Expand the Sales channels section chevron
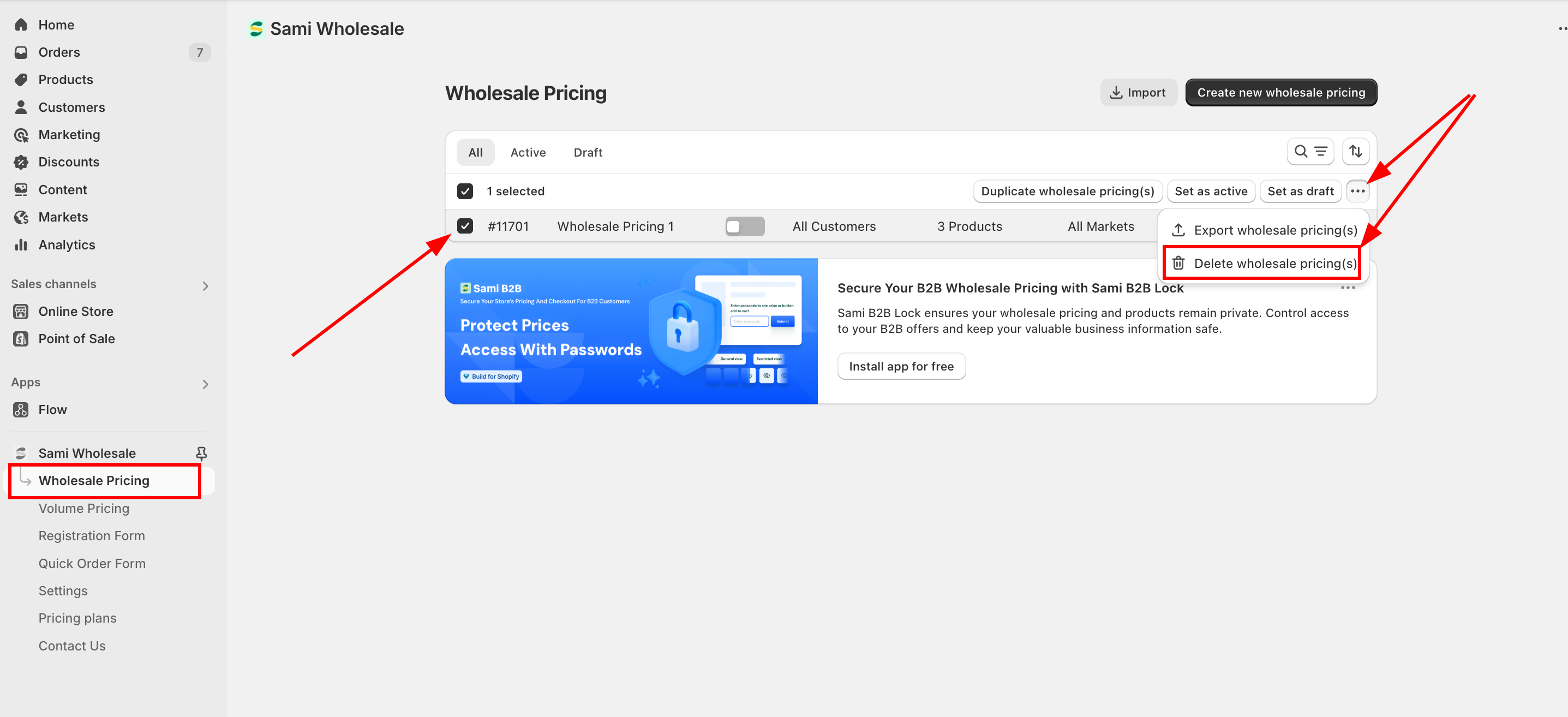Image resolution: width=1568 pixels, height=717 pixels. point(205,286)
